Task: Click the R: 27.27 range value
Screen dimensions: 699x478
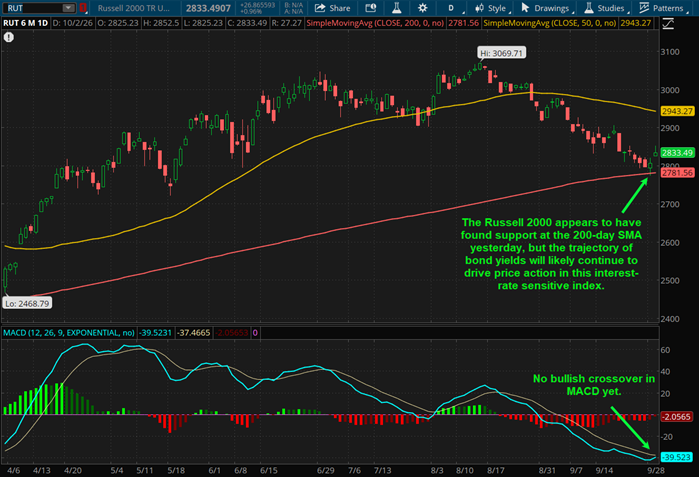Action: coord(288,23)
